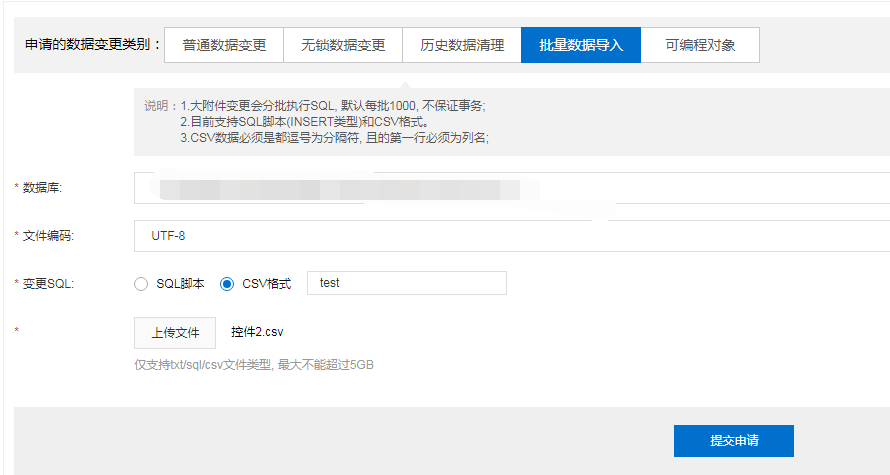
Task: Click the 文件编码 field label
Action: [48, 236]
